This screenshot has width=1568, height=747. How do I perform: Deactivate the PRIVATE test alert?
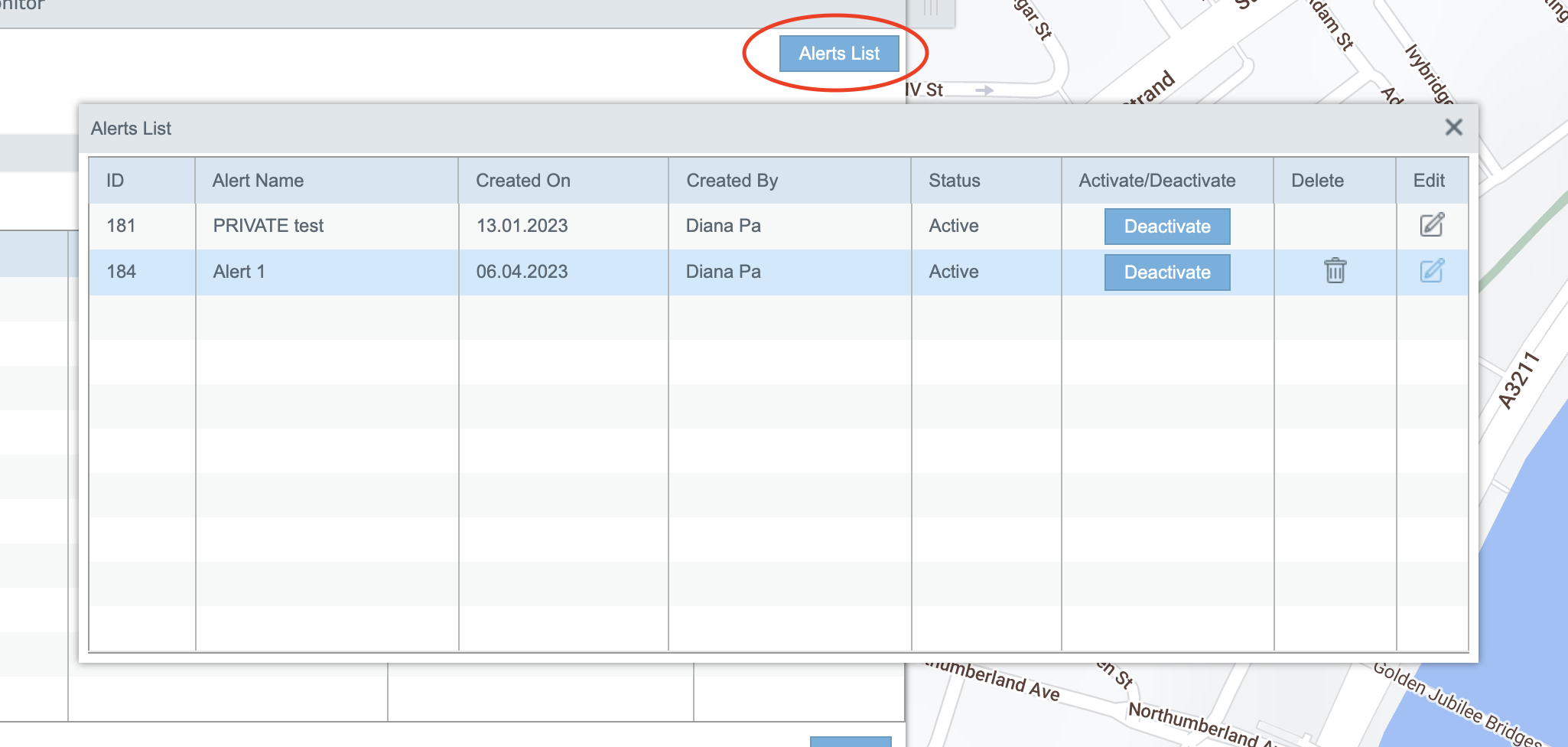tap(1166, 227)
